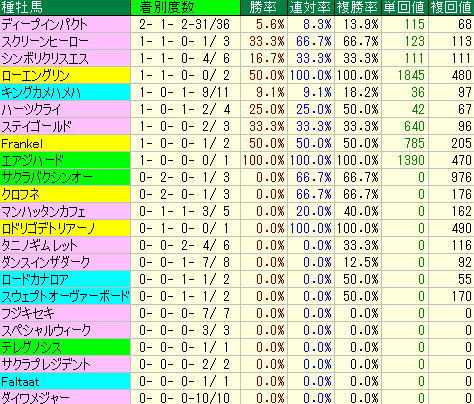
Task: Click the 勝率 column header
Action: pyautogui.click(x=264, y=7)
